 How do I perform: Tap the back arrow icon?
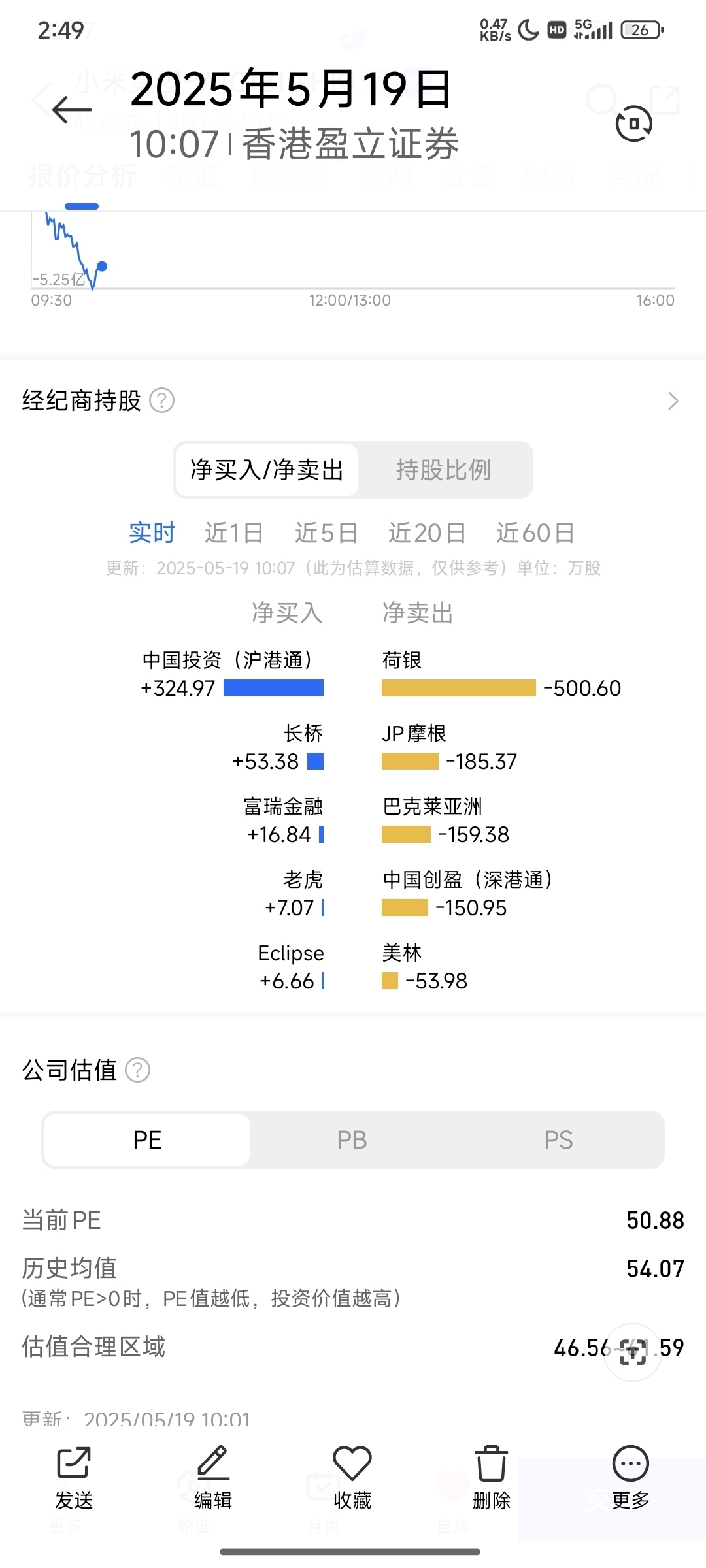[x=71, y=110]
